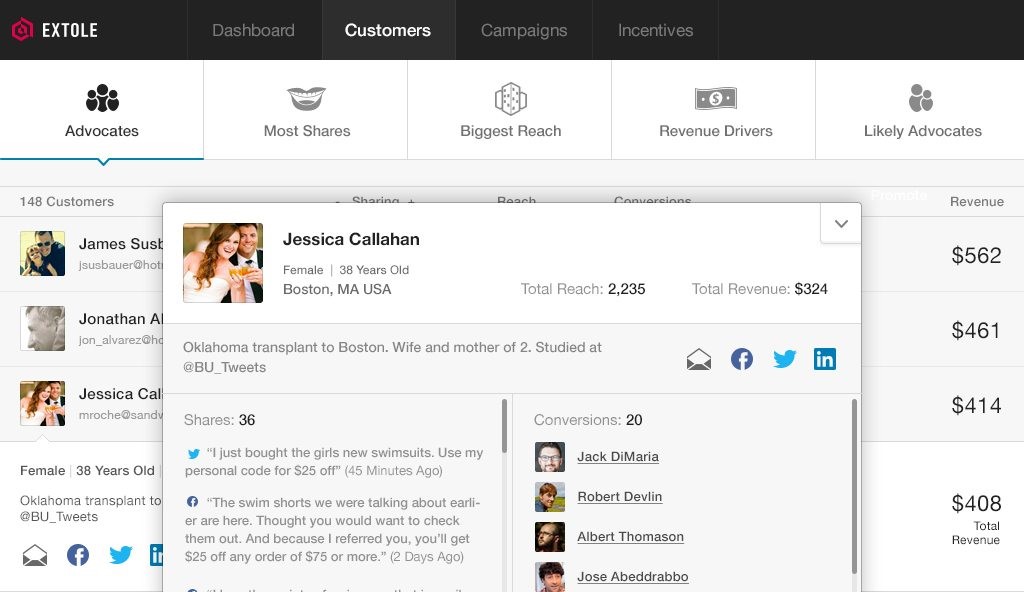Click LinkedIn icon in Jessica's popup card

(825, 360)
